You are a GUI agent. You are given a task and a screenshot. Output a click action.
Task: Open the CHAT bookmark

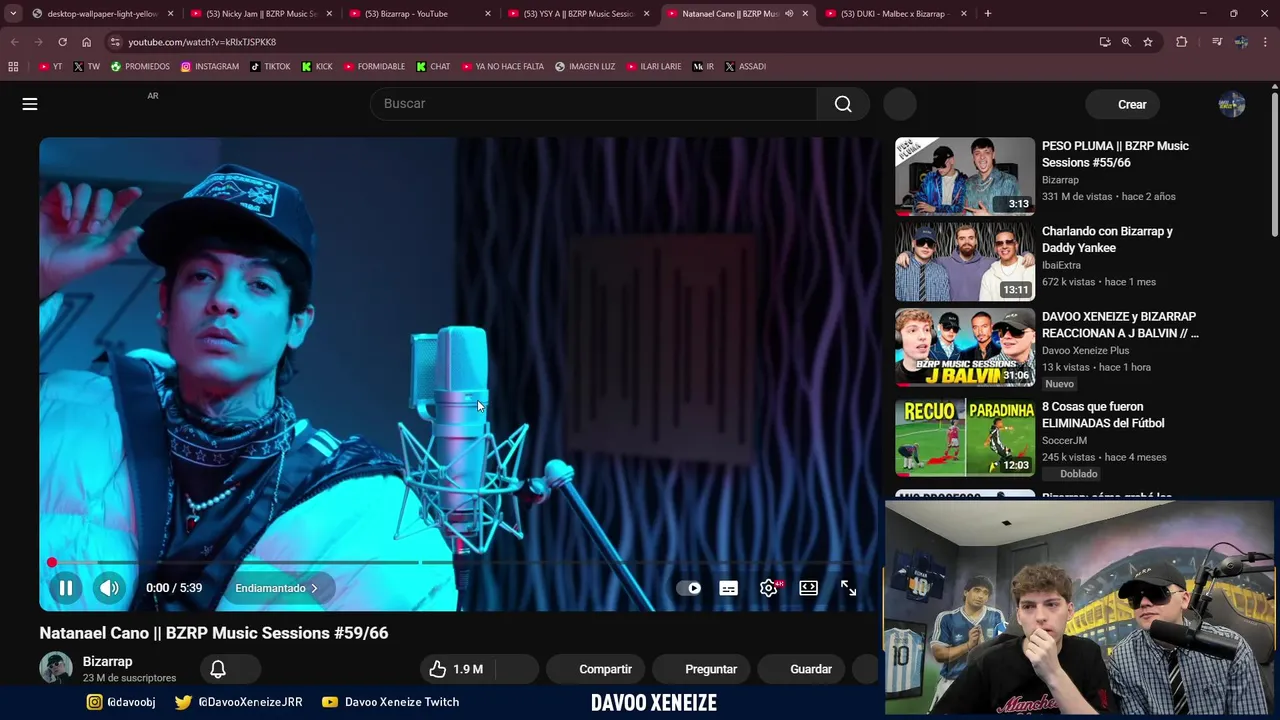coord(433,67)
